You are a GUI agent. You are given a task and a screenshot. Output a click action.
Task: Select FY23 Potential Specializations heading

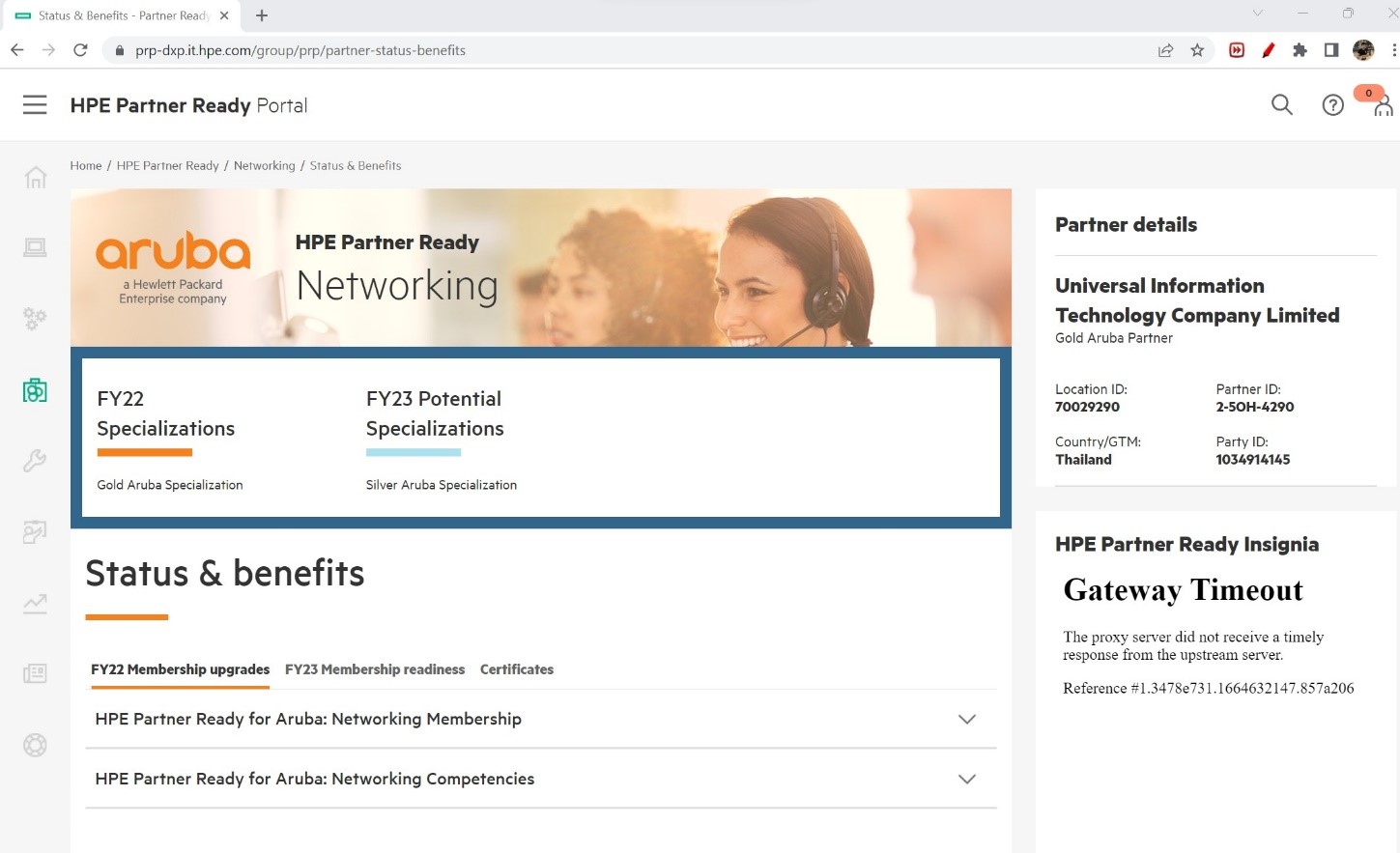pos(435,413)
